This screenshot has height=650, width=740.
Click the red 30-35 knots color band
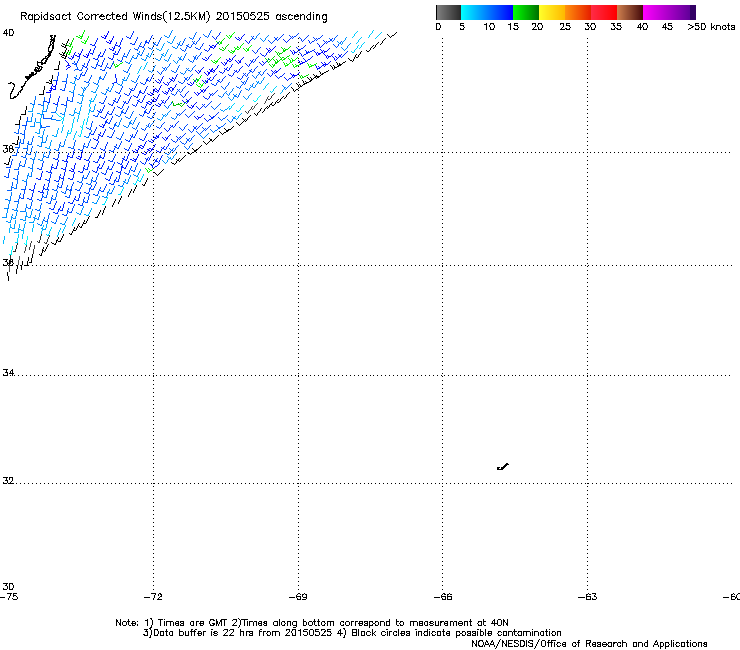pos(604,12)
